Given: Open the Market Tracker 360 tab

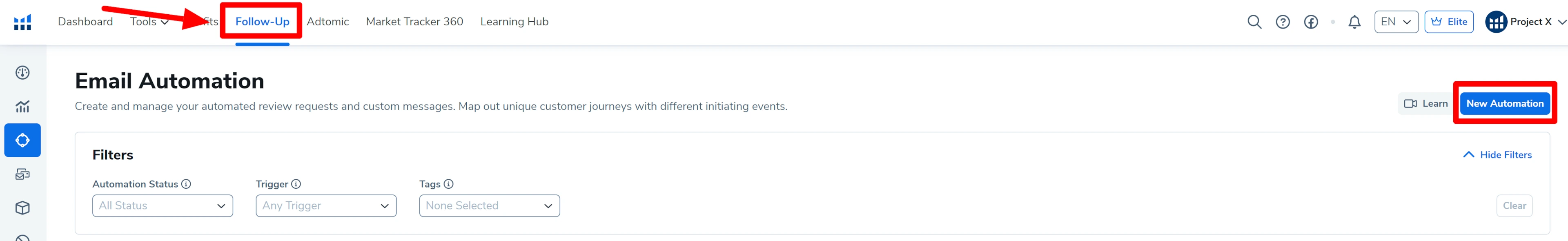Looking at the screenshot, I should pos(414,22).
